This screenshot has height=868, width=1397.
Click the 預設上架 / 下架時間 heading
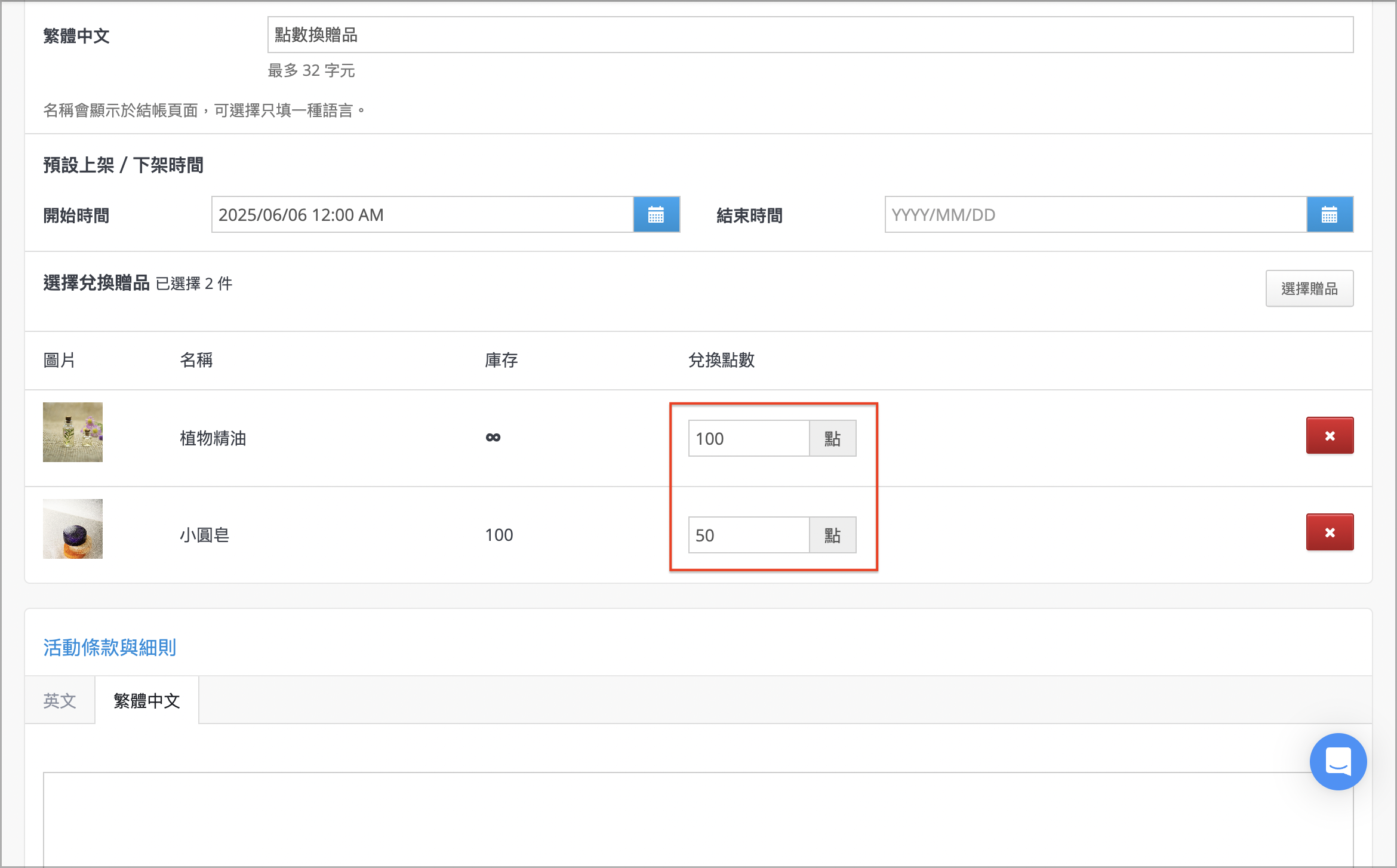click(x=123, y=165)
